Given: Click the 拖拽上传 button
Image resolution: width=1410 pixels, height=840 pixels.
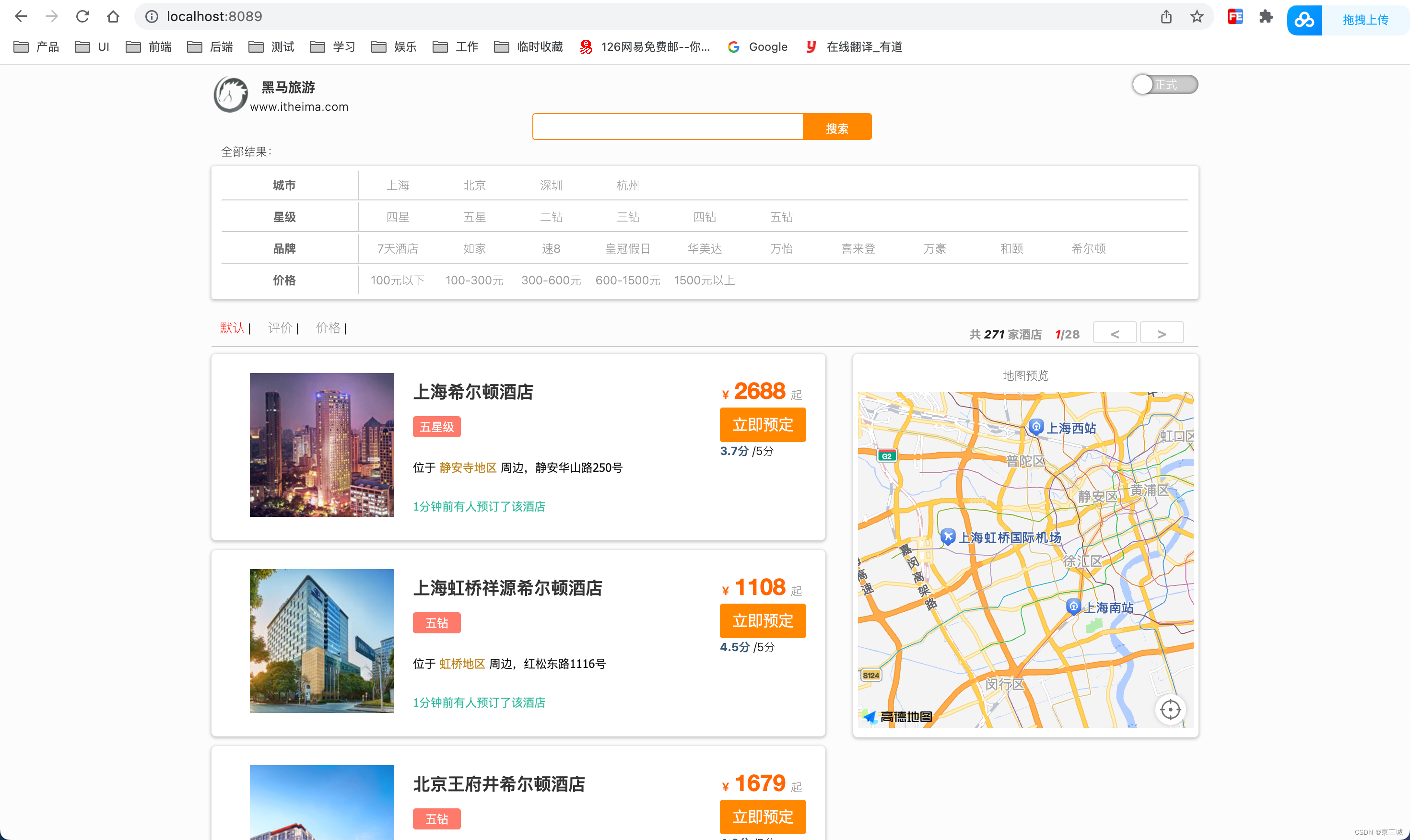Looking at the screenshot, I should click(1365, 20).
